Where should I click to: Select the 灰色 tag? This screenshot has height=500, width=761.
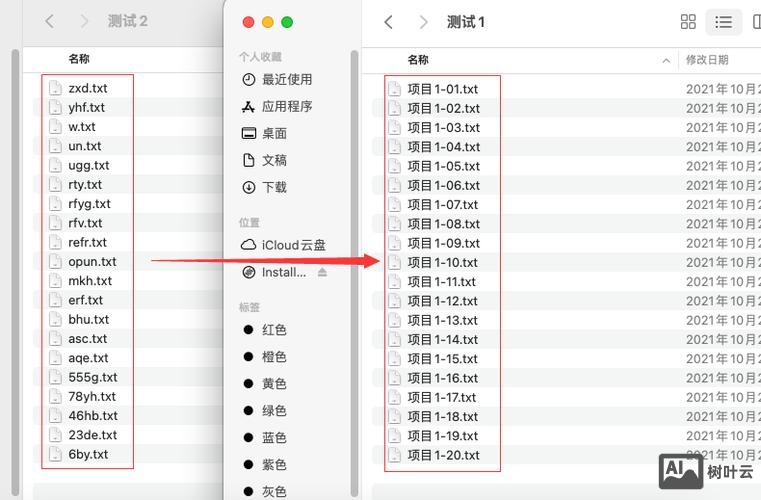(x=265, y=491)
